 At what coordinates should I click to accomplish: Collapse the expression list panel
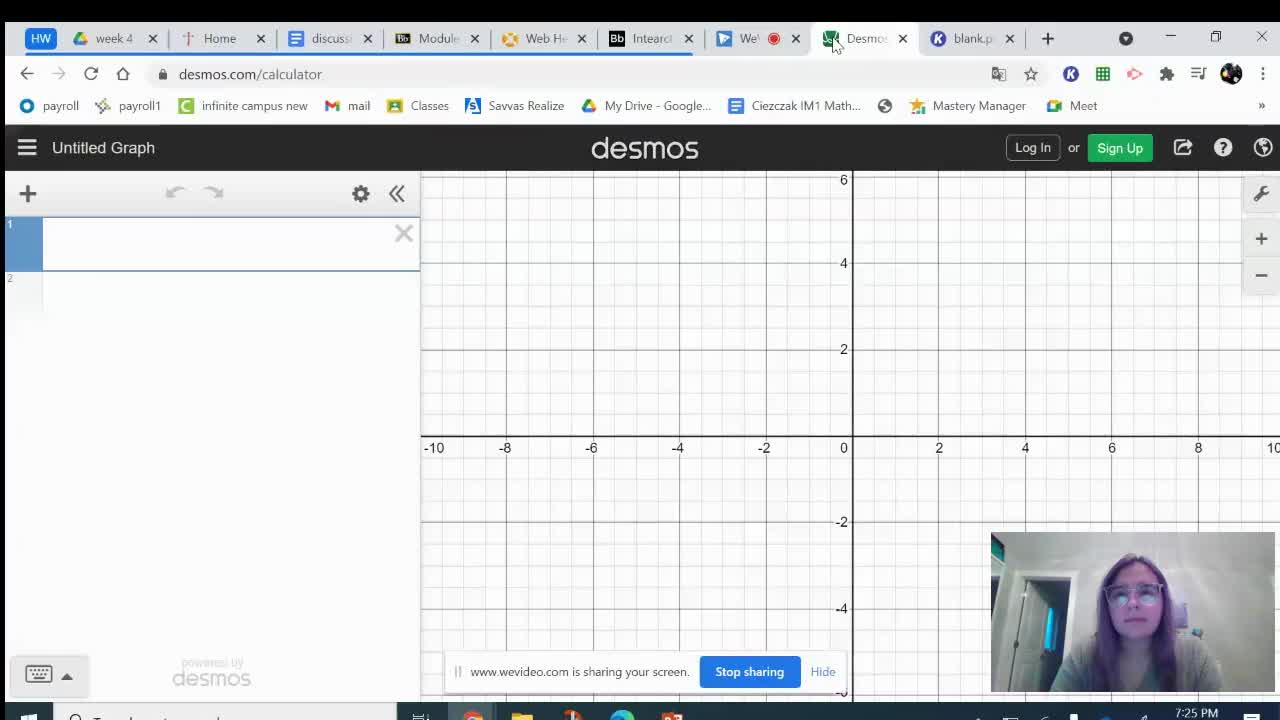point(397,194)
